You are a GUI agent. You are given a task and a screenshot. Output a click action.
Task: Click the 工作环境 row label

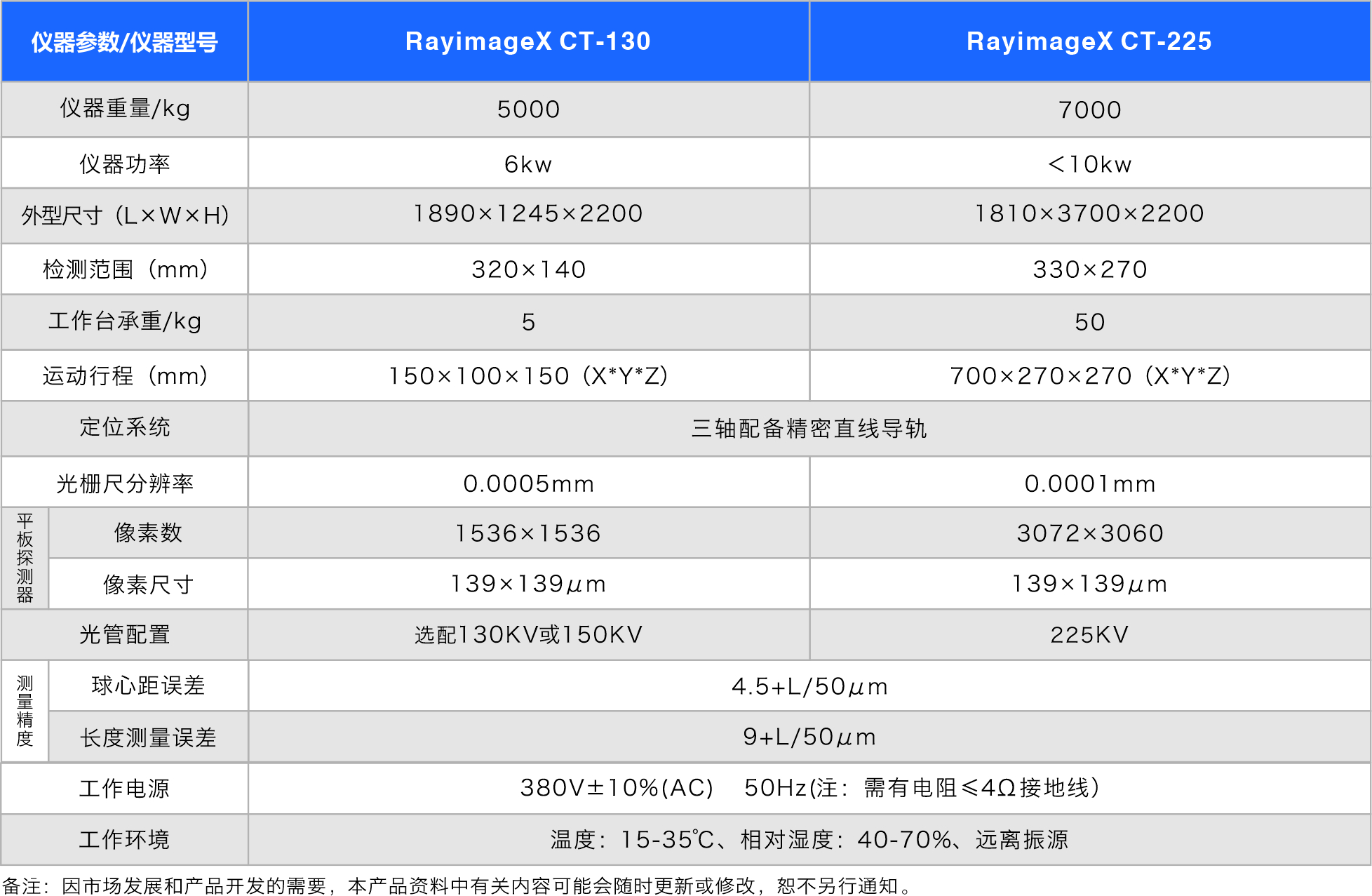124,839
